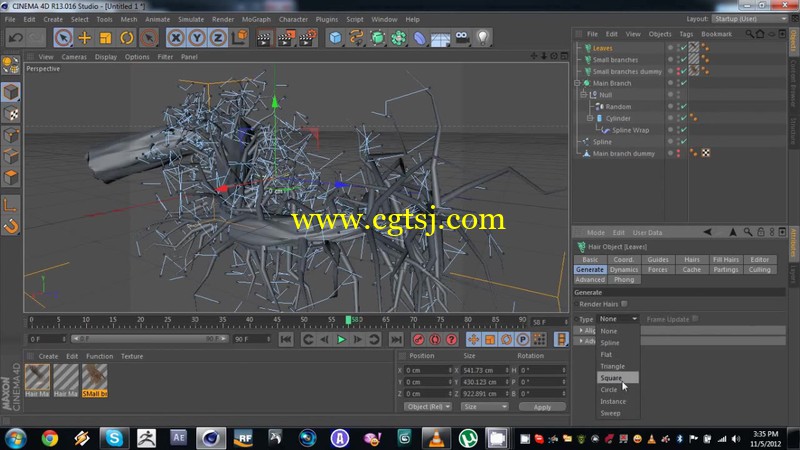This screenshot has height=450, width=800.
Task: Open Cinema 4D in taskbar
Action: click(211, 438)
